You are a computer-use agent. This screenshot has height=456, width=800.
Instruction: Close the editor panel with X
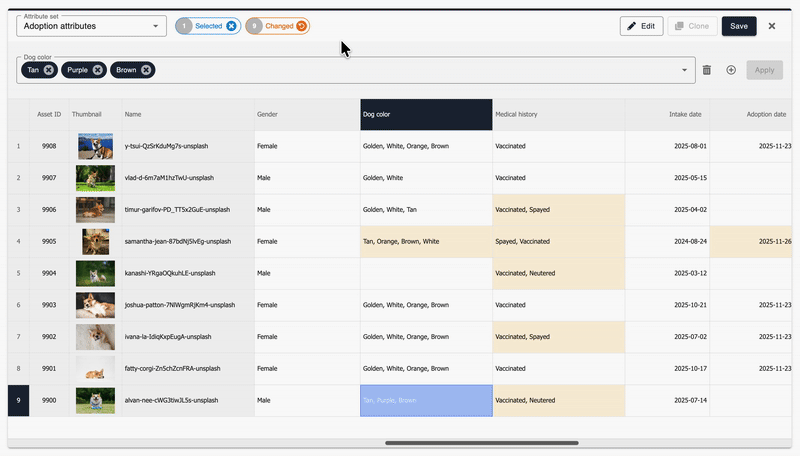point(772,26)
